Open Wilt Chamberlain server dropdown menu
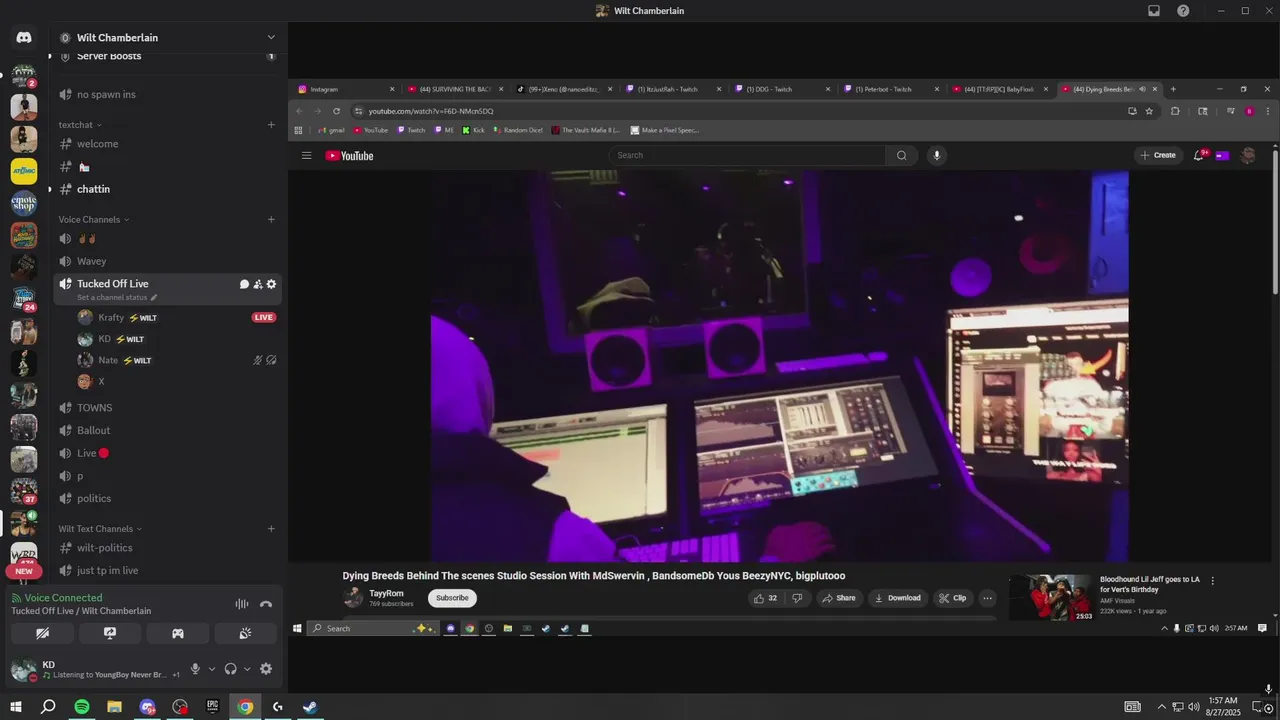The image size is (1280, 720). coord(270,37)
